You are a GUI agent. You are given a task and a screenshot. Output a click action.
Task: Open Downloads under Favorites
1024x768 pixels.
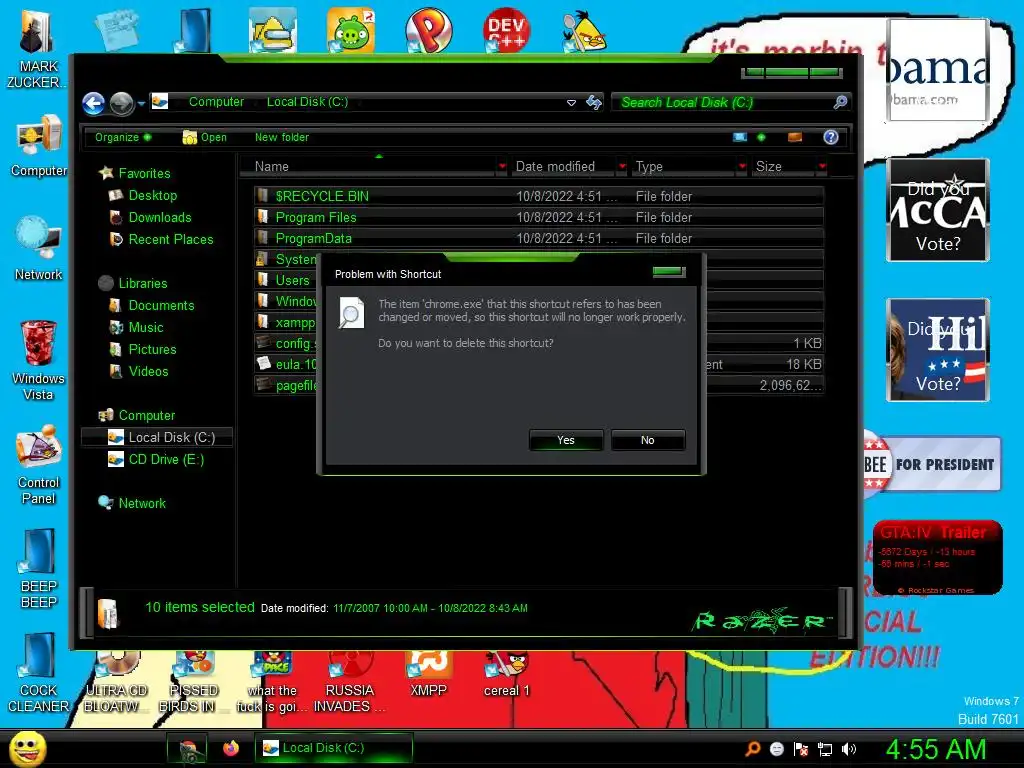[151, 217]
